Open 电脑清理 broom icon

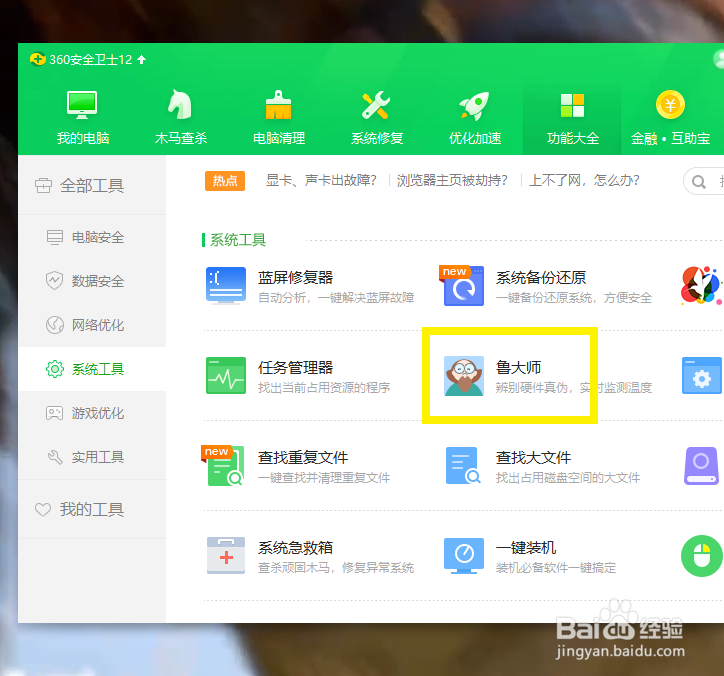[278, 104]
